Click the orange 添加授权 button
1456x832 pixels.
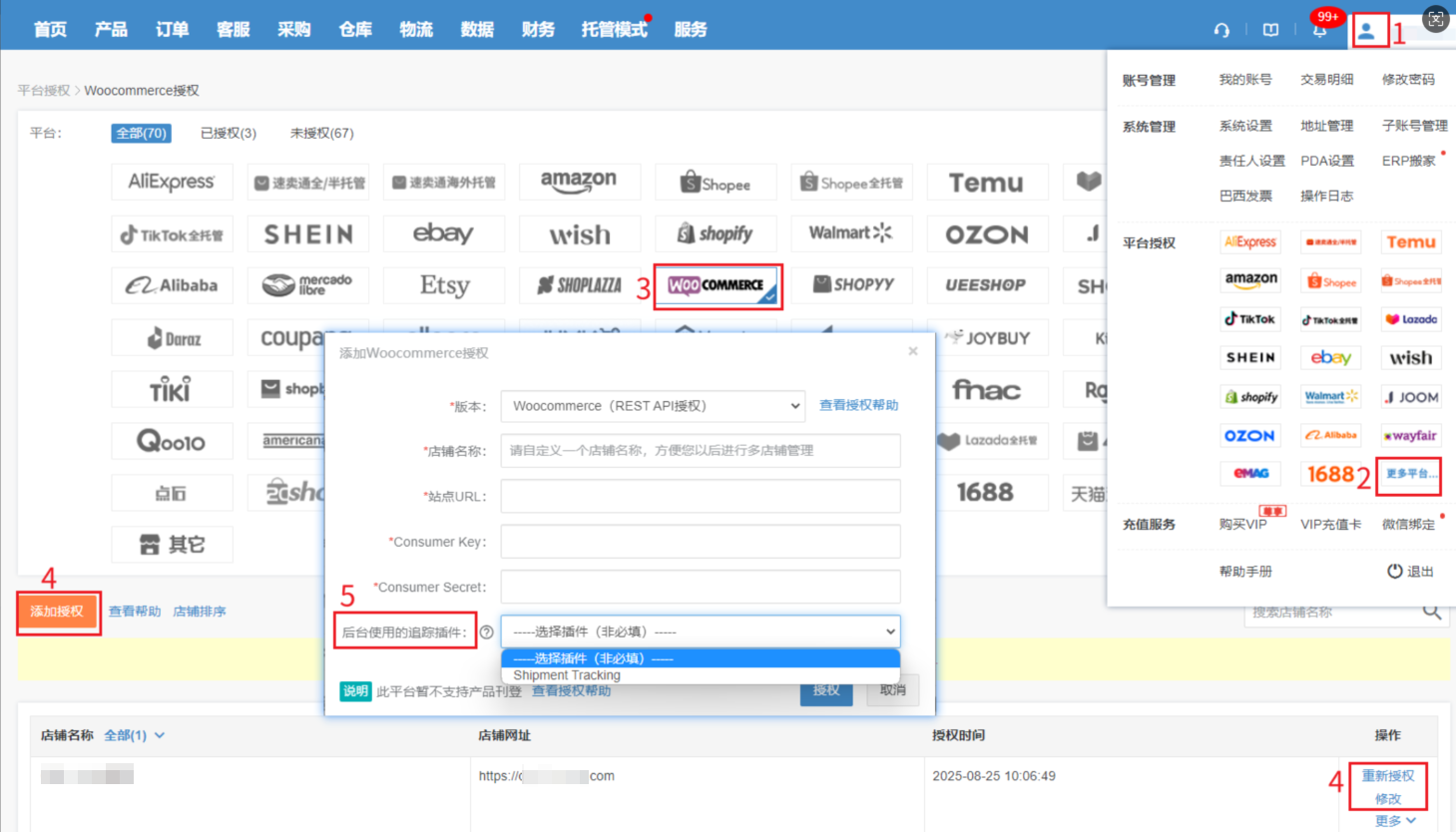57,612
